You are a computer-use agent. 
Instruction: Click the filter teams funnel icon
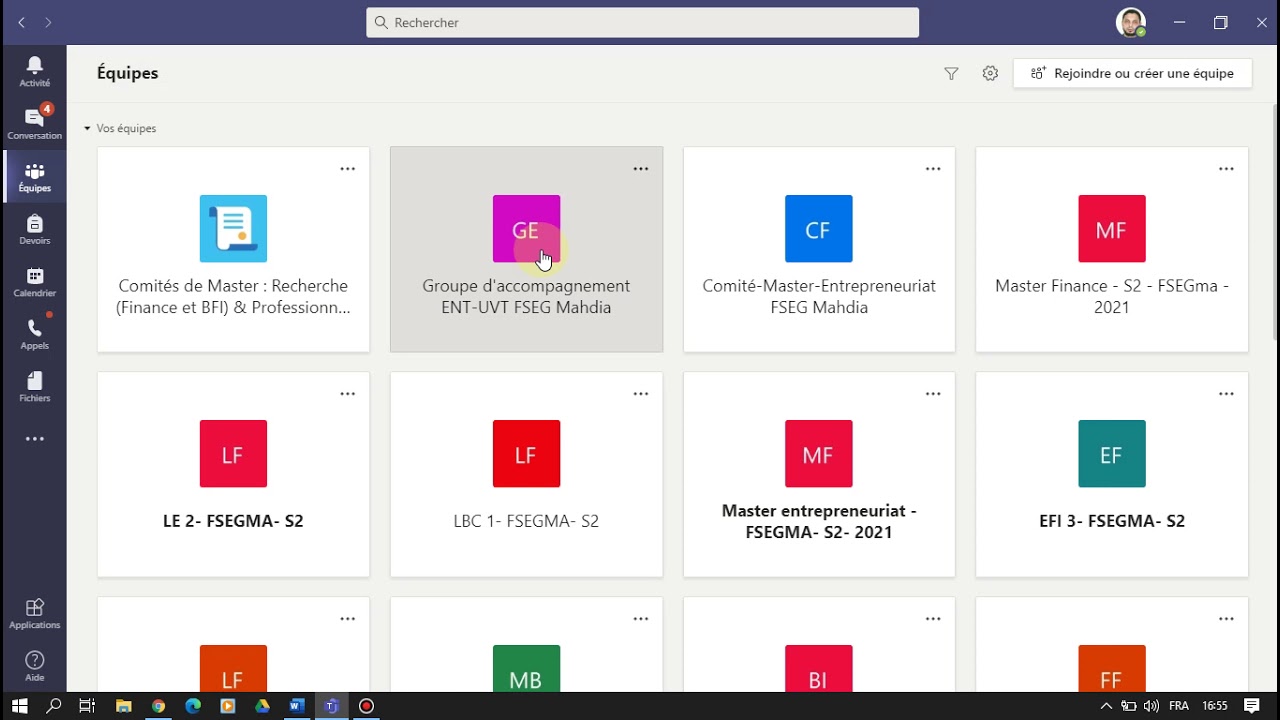951,73
